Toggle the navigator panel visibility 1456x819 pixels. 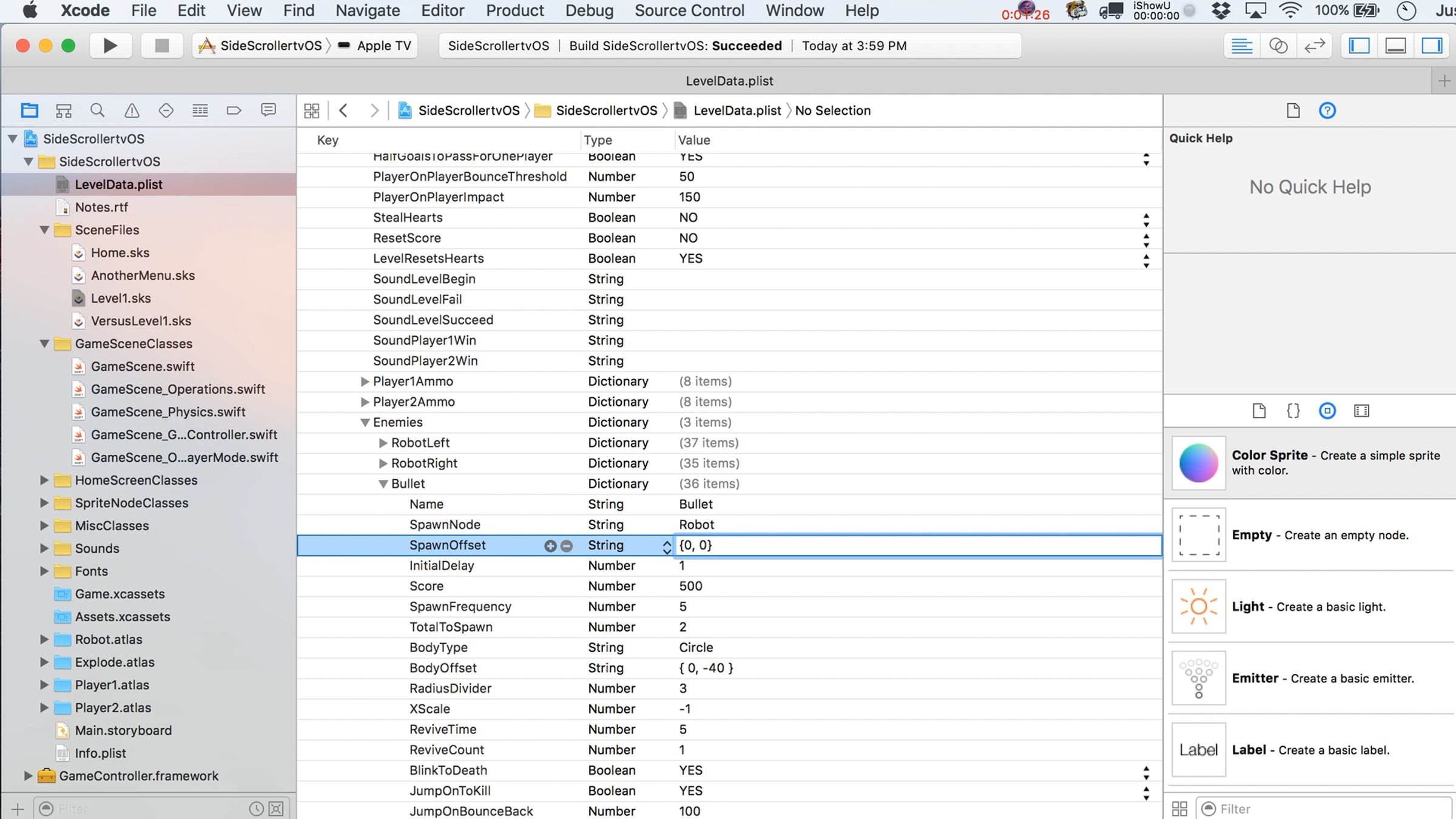coord(1360,45)
